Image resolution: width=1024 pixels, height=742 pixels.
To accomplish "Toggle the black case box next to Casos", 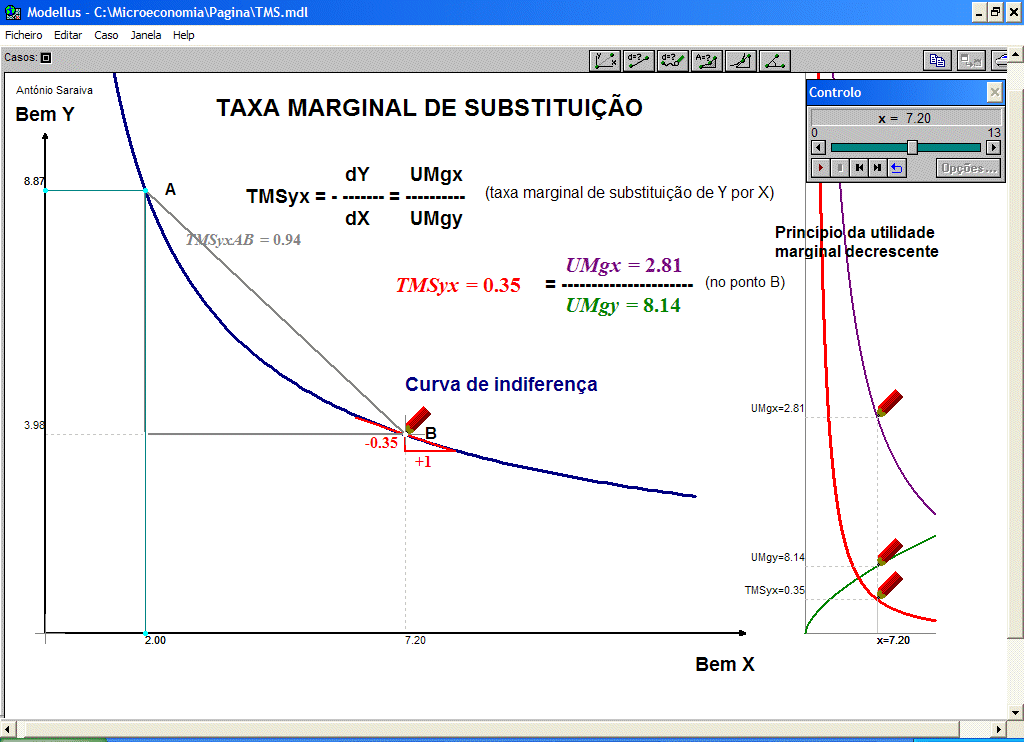I will [x=45, y=58].
